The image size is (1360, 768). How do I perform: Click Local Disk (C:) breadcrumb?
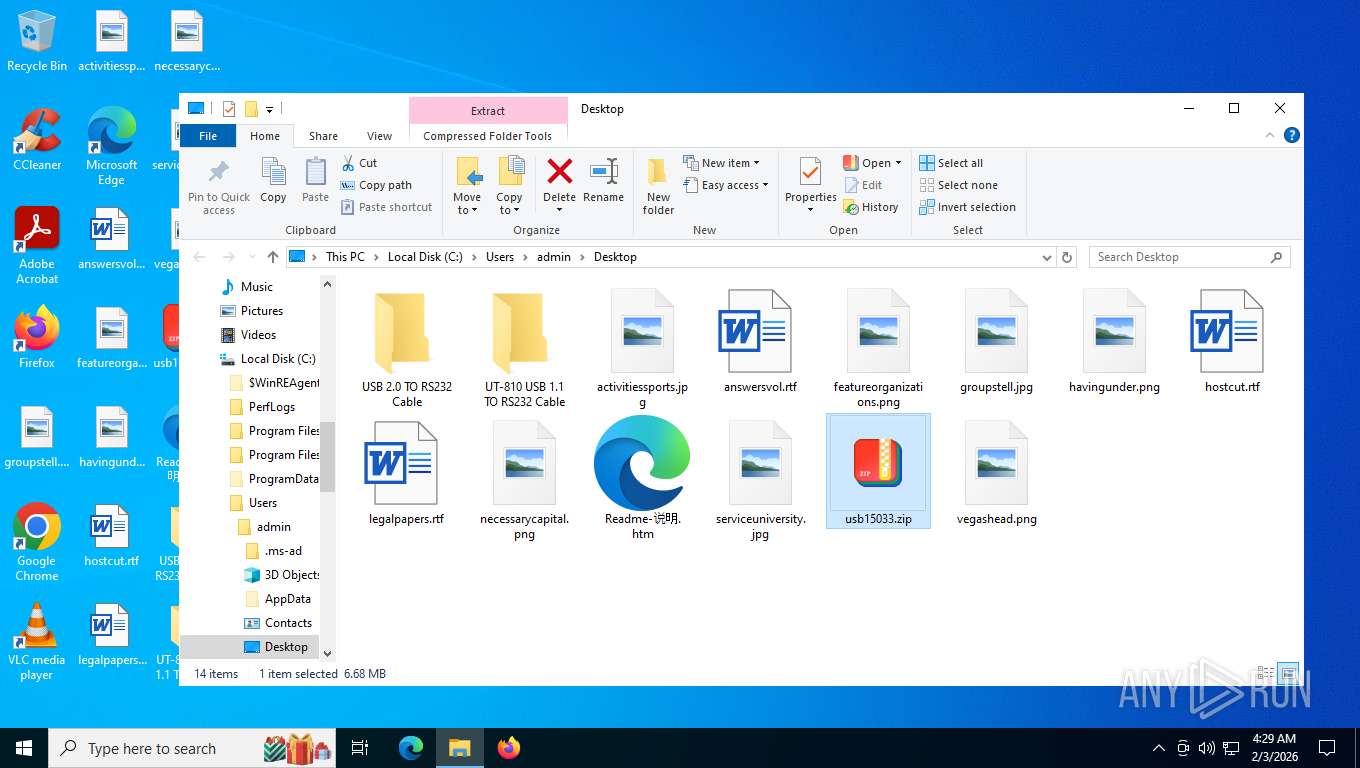click(425, 257)
